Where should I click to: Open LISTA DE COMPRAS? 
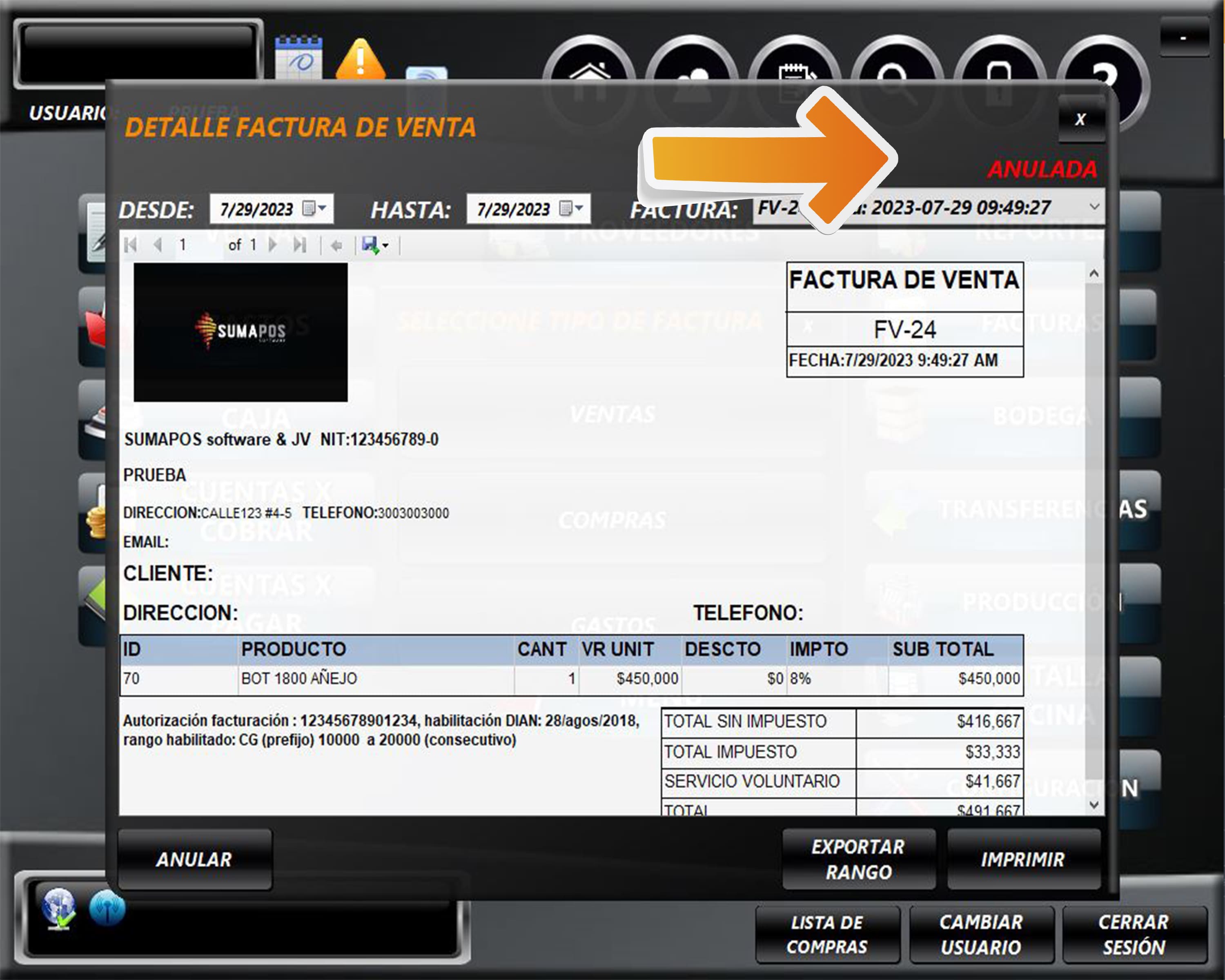click(x=827, y=935)
